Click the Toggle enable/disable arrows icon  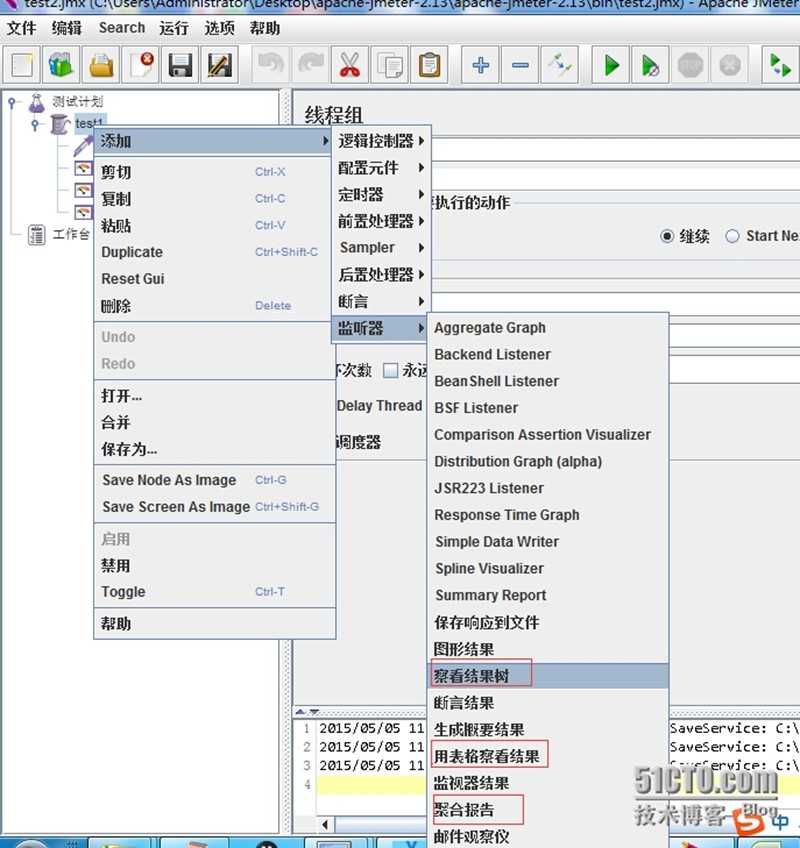(559, 65)
